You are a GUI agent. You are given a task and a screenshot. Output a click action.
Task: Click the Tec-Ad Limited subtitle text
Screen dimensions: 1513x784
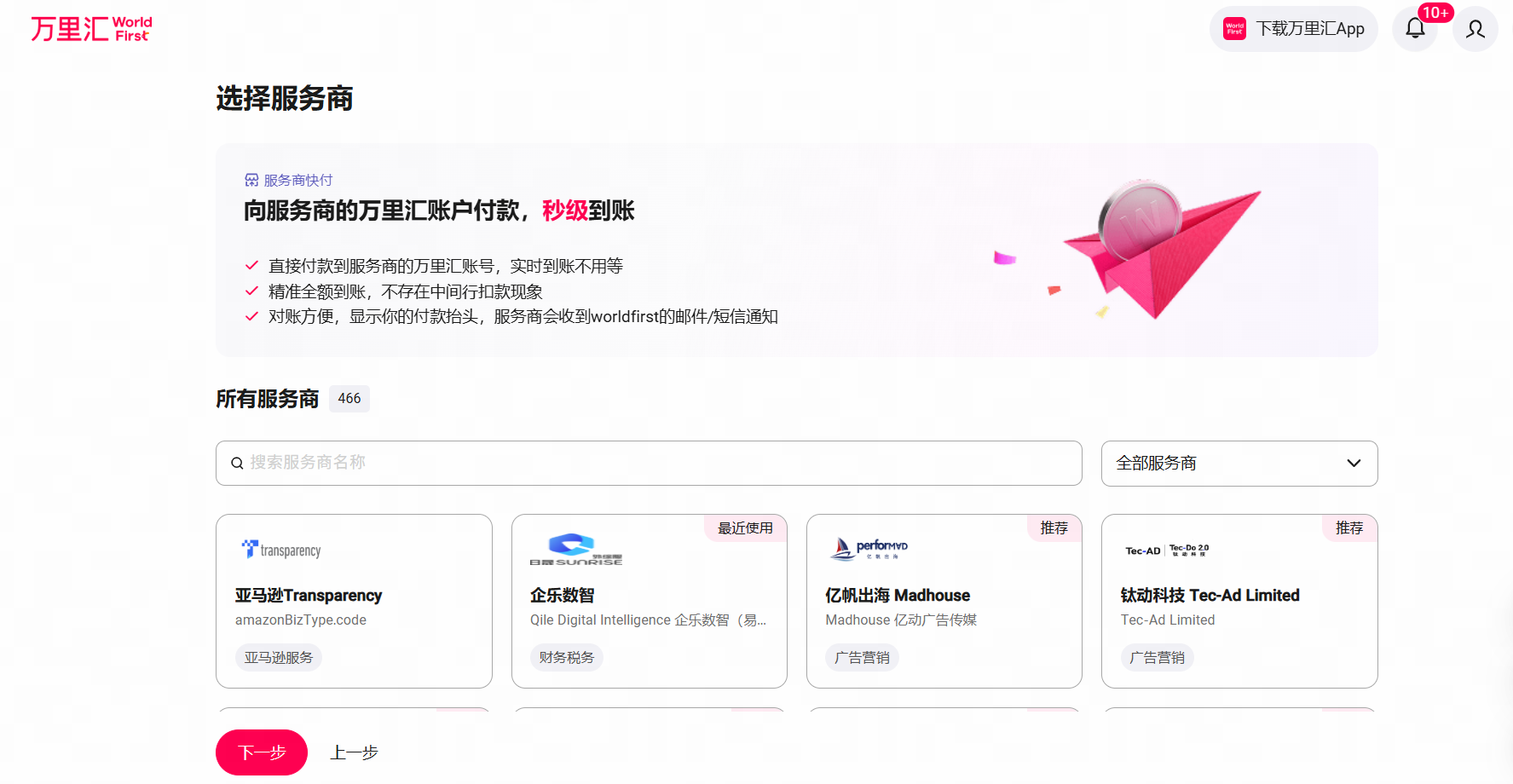(x=1168, y=620)
